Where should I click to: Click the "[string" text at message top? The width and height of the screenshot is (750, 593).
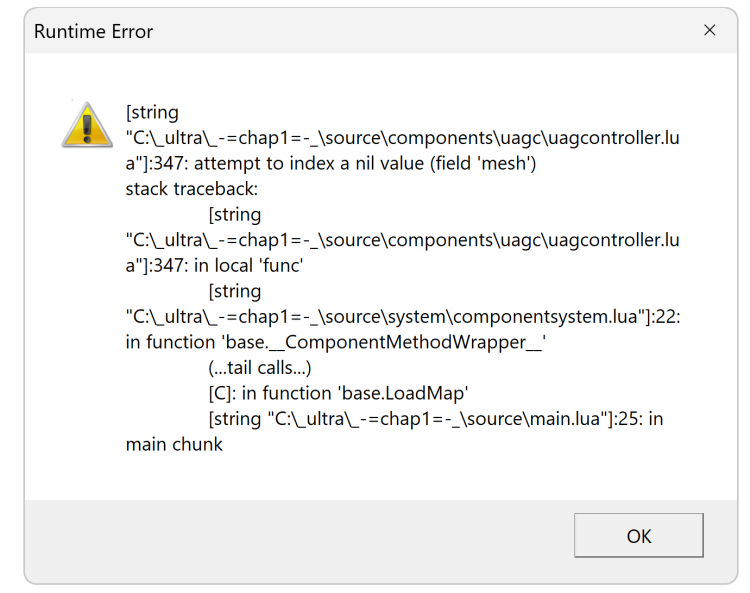point(152,112)
